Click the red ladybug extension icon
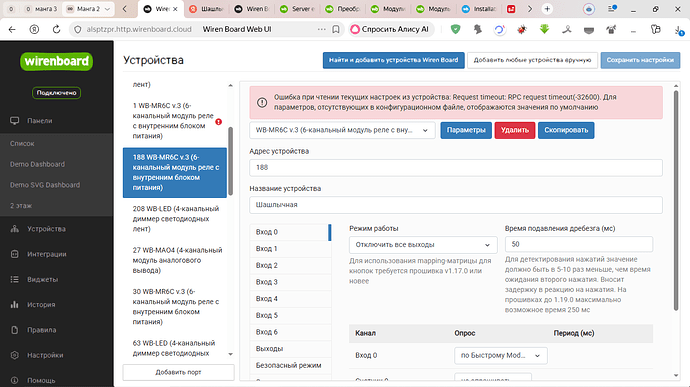This screenshot has width=690, height=387. pos(522,29)
